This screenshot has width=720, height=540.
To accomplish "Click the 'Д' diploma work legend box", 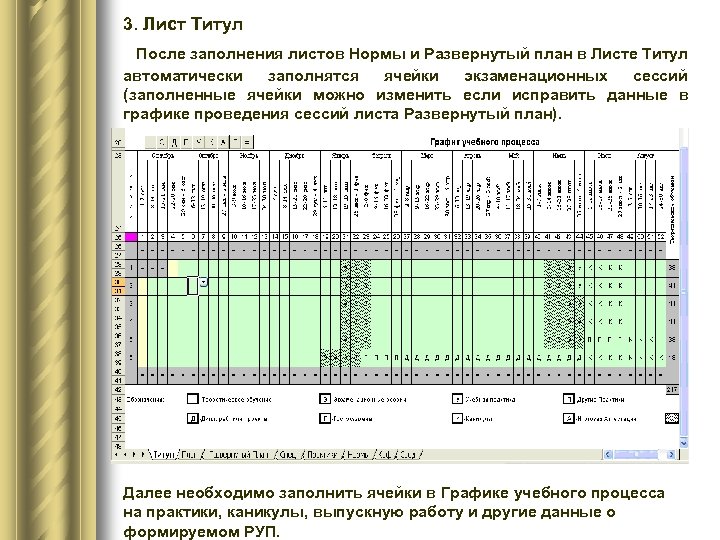I will point(192,418).
